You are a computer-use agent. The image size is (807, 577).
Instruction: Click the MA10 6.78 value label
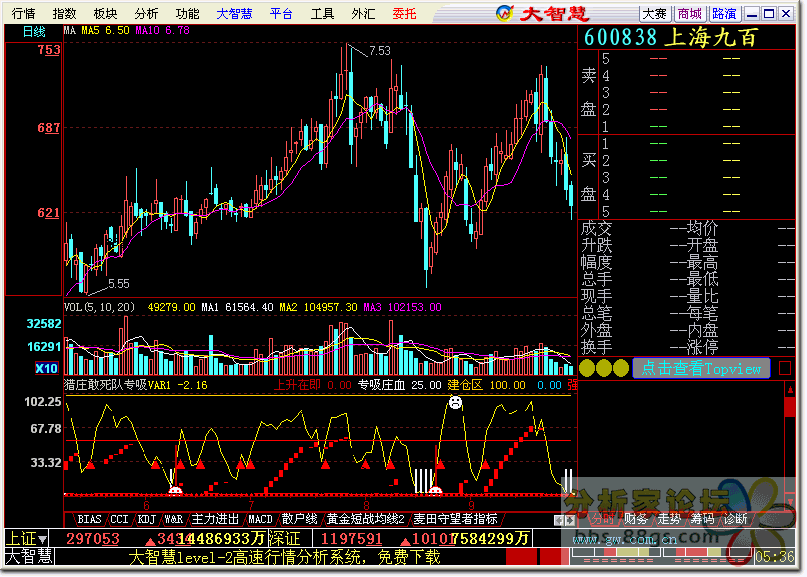163,30
